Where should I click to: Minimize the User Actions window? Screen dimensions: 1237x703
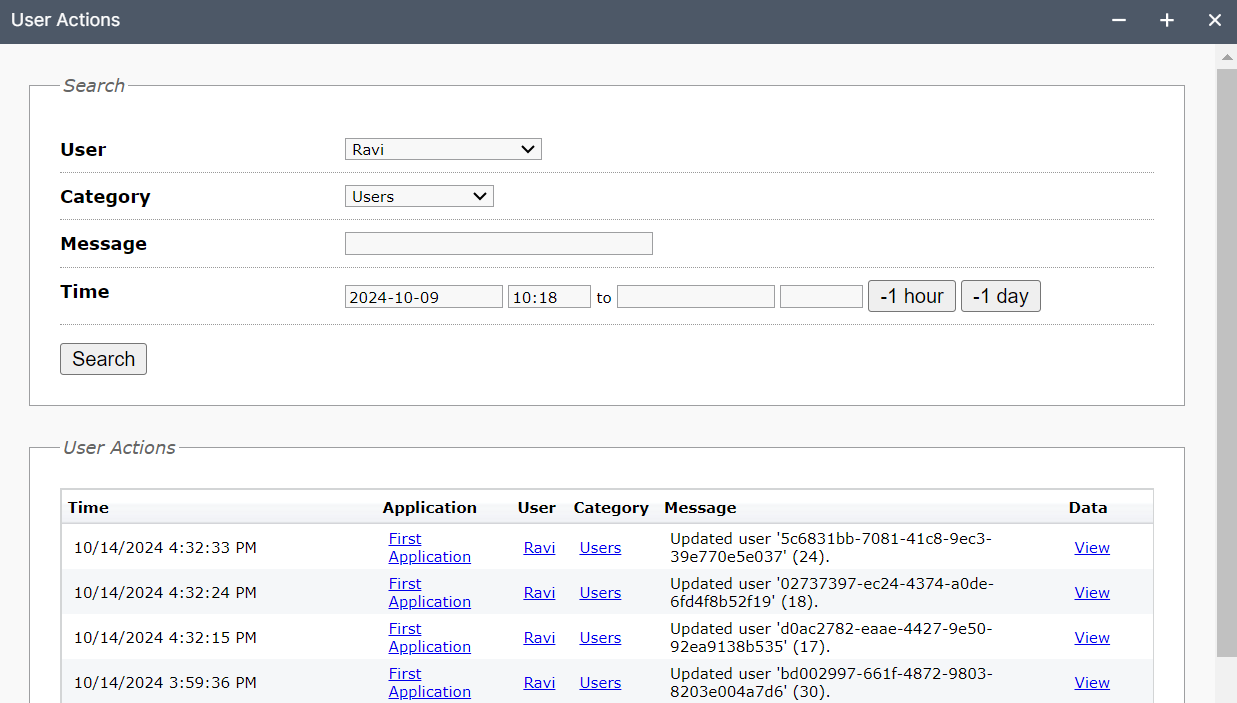tap(1119, 20)
